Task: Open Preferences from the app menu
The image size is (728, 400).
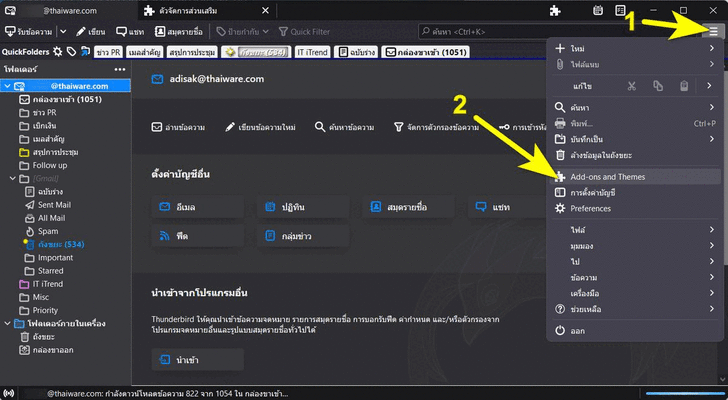Action: pyautogui.click(x=635, y=208)
